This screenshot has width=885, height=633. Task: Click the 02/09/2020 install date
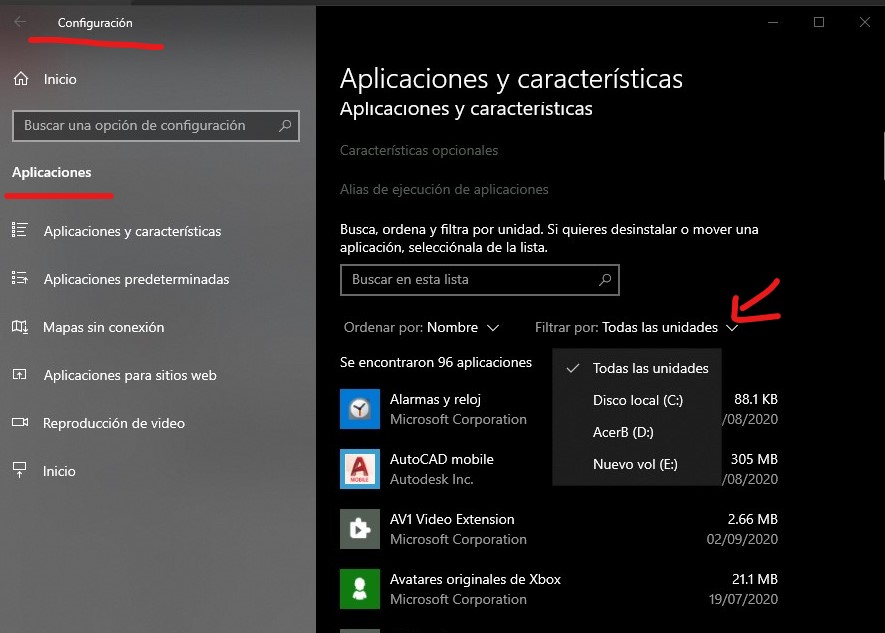pos(742,539)
